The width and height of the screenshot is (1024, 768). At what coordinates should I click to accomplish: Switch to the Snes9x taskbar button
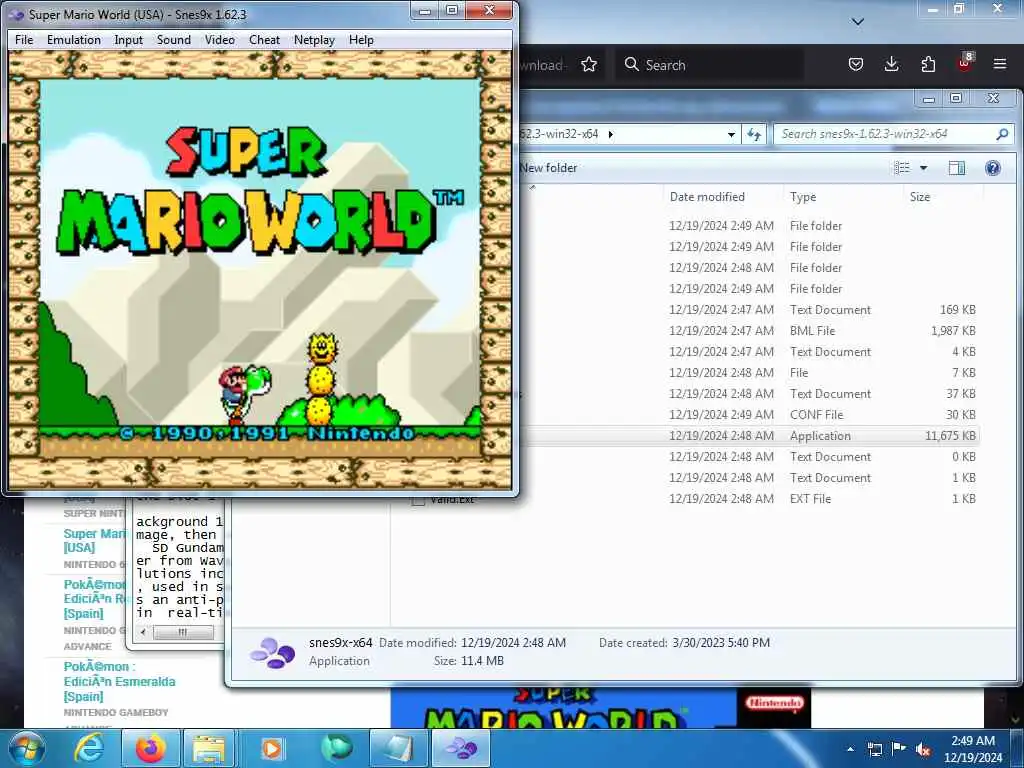[460, 748]
